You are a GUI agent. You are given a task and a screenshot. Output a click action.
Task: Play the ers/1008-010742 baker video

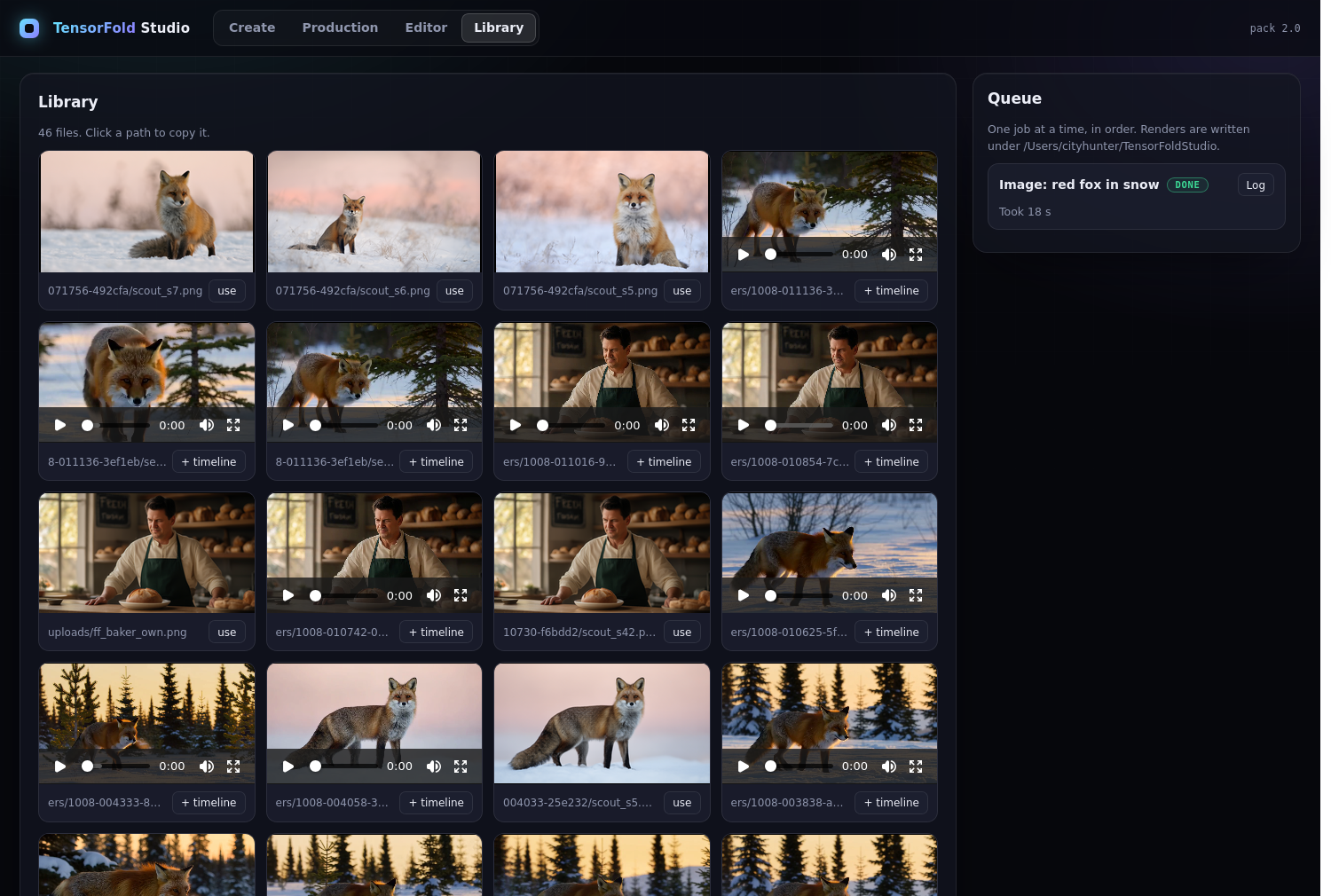288,596
